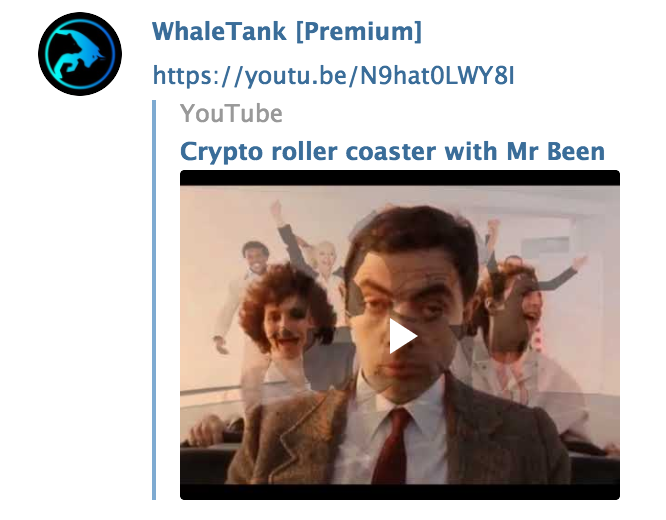Open the WhaleTank [Premium] sender profile
This screenshot has height=520, width=666.
287,31
